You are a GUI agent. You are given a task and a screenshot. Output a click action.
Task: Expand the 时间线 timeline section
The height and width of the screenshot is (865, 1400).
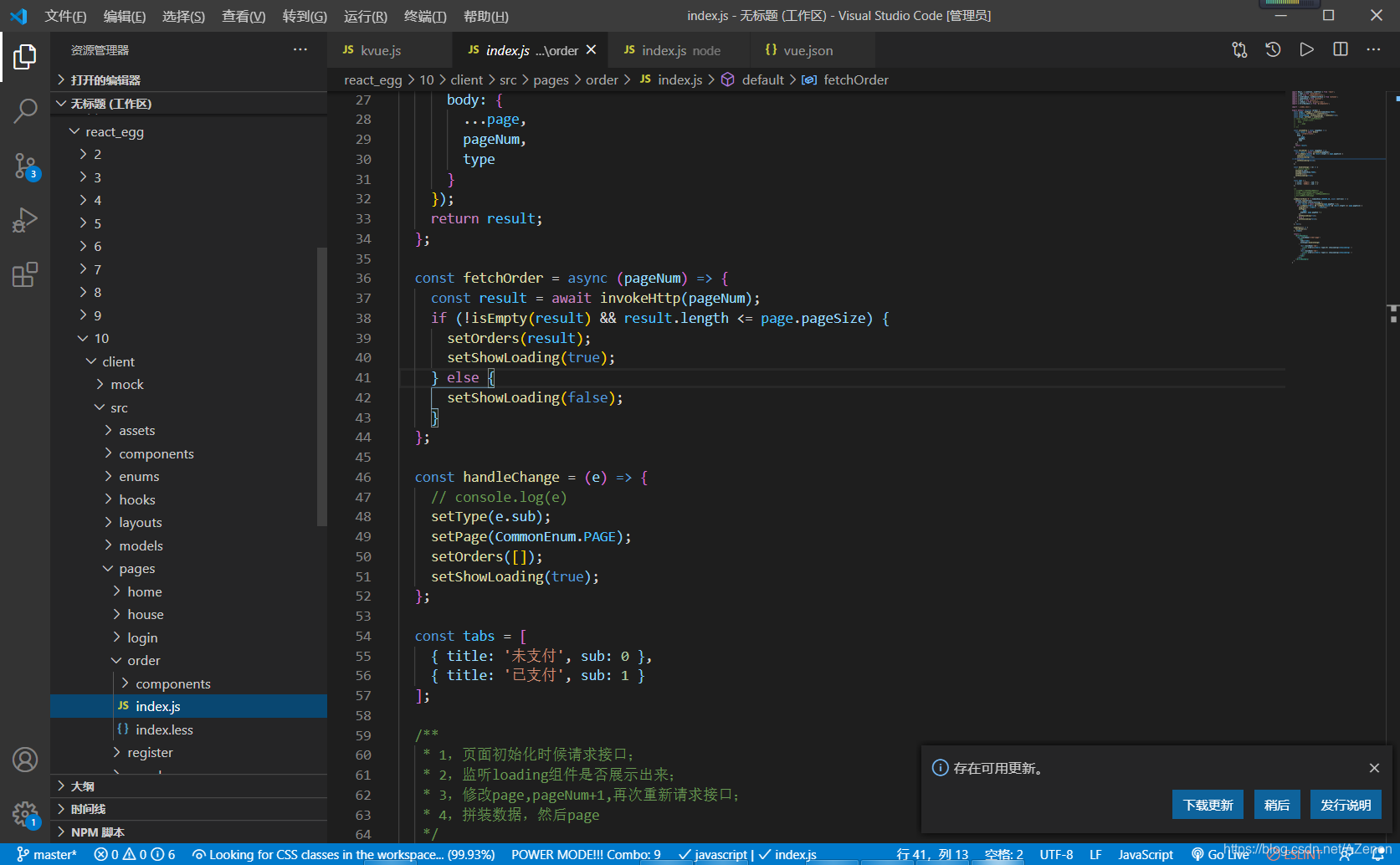pyautogui.click(x=188, y=809)
